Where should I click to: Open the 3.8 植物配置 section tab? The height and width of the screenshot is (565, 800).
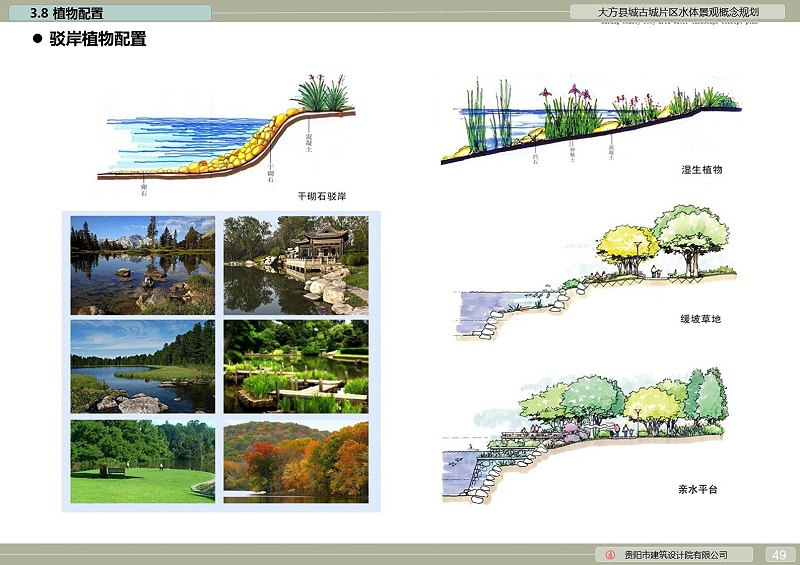point(110,13)
